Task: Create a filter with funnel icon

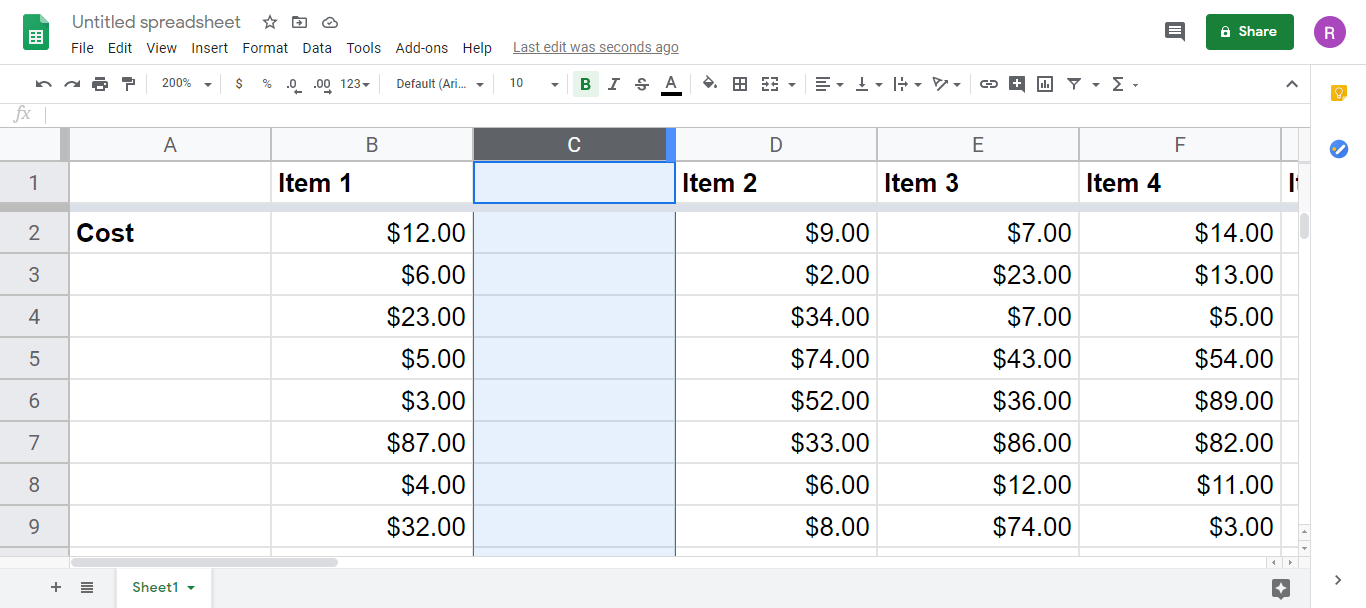Action: point(1074,84)
